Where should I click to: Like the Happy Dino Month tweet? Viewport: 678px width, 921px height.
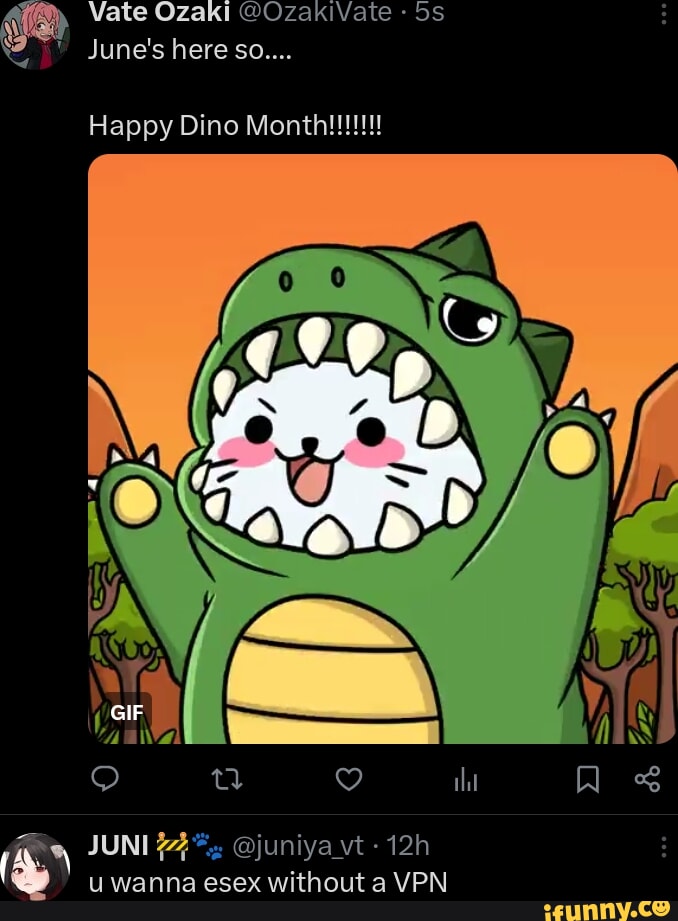coord(348,779)
